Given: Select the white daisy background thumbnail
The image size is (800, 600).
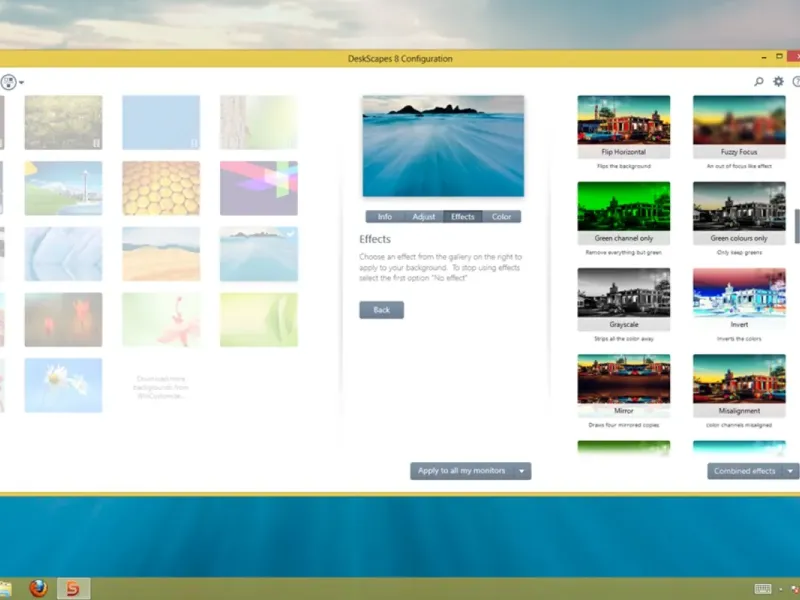Looking at the screenshot, I should (x=63, y=385).
